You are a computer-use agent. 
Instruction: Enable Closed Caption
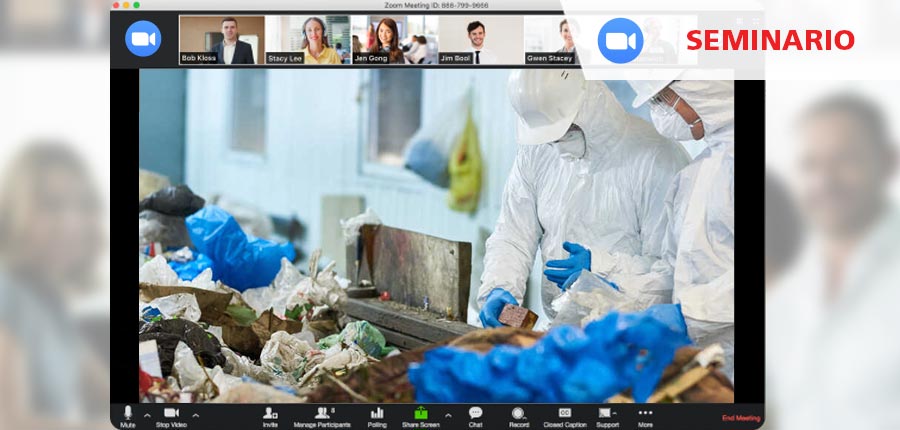pos(565,413)
